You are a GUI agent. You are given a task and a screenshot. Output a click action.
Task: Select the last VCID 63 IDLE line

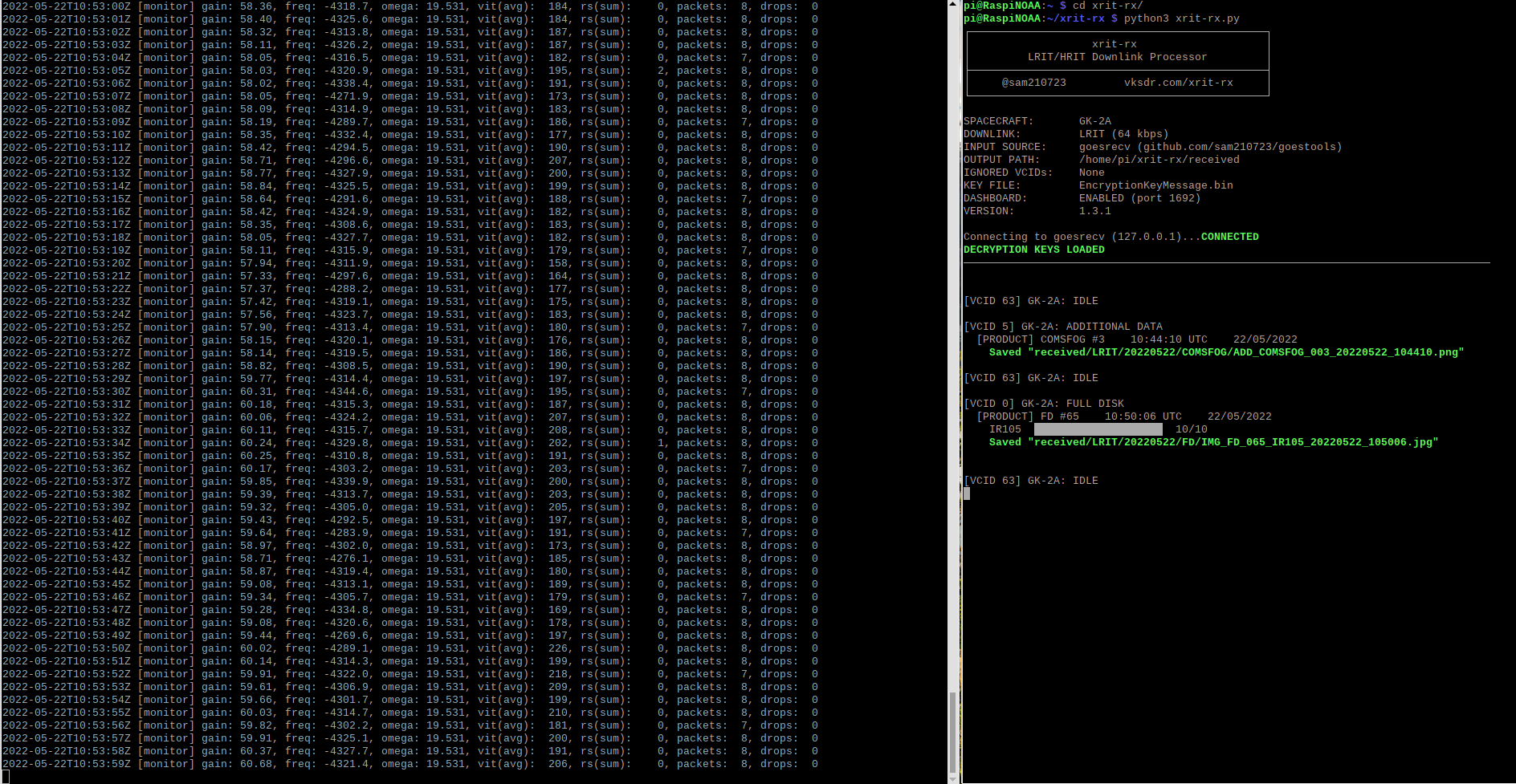1031,480
